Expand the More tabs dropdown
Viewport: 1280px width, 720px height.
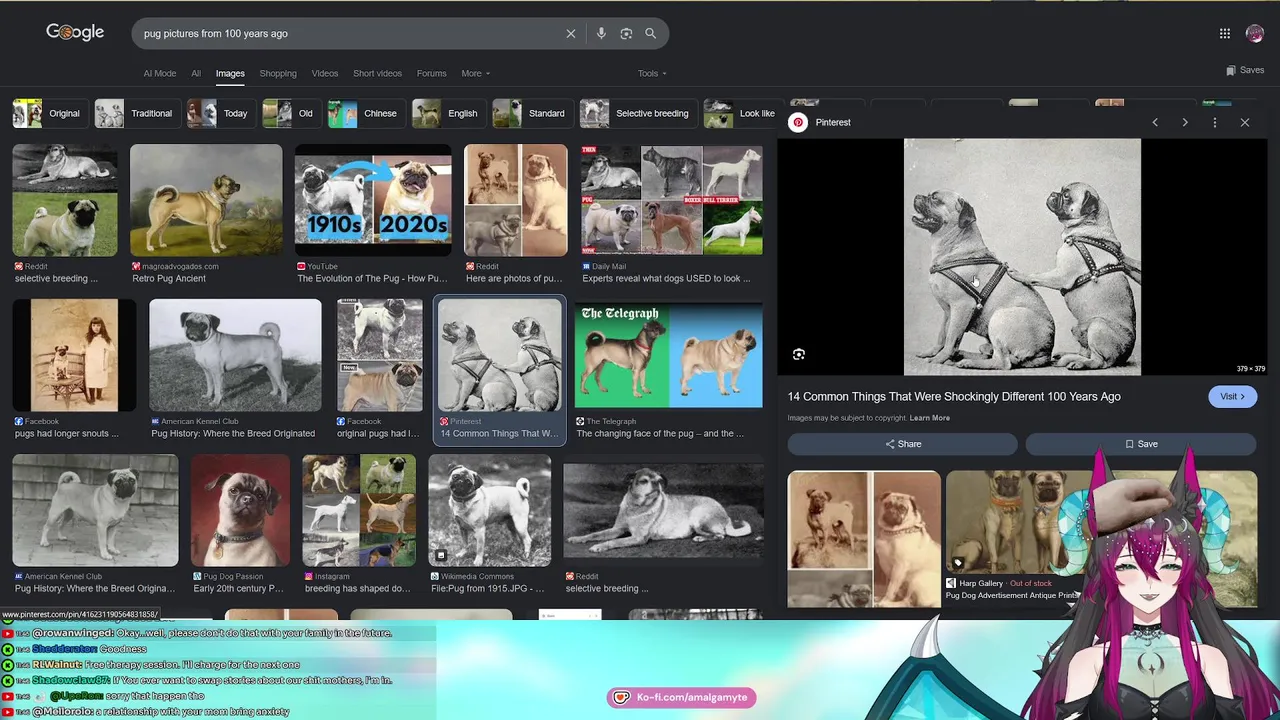point(475,73)
